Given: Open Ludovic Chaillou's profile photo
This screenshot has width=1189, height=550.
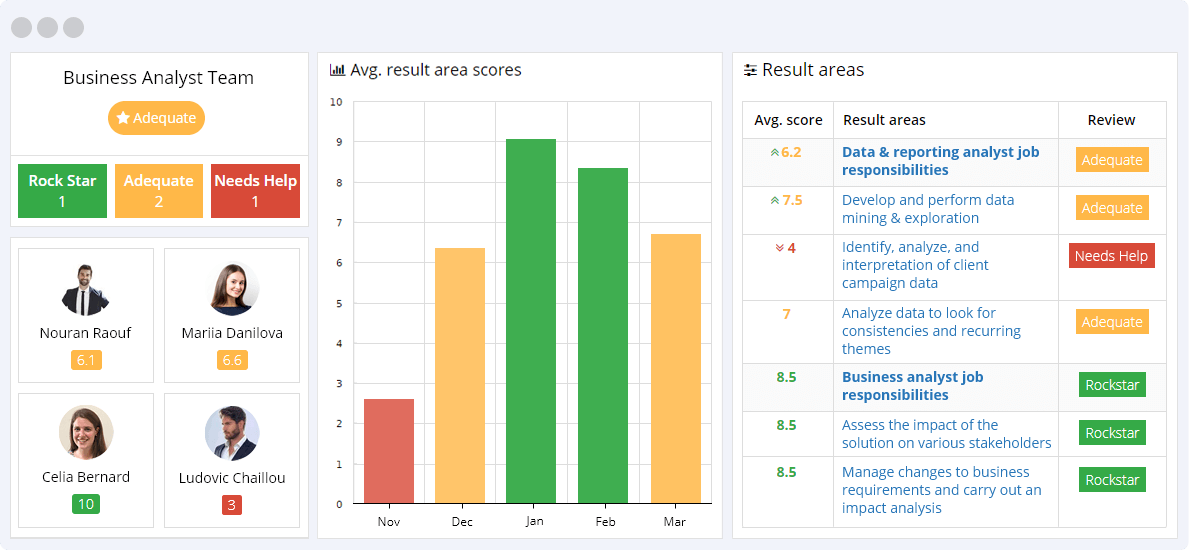Looking at the screenshot, I should (x=232, y=434).
